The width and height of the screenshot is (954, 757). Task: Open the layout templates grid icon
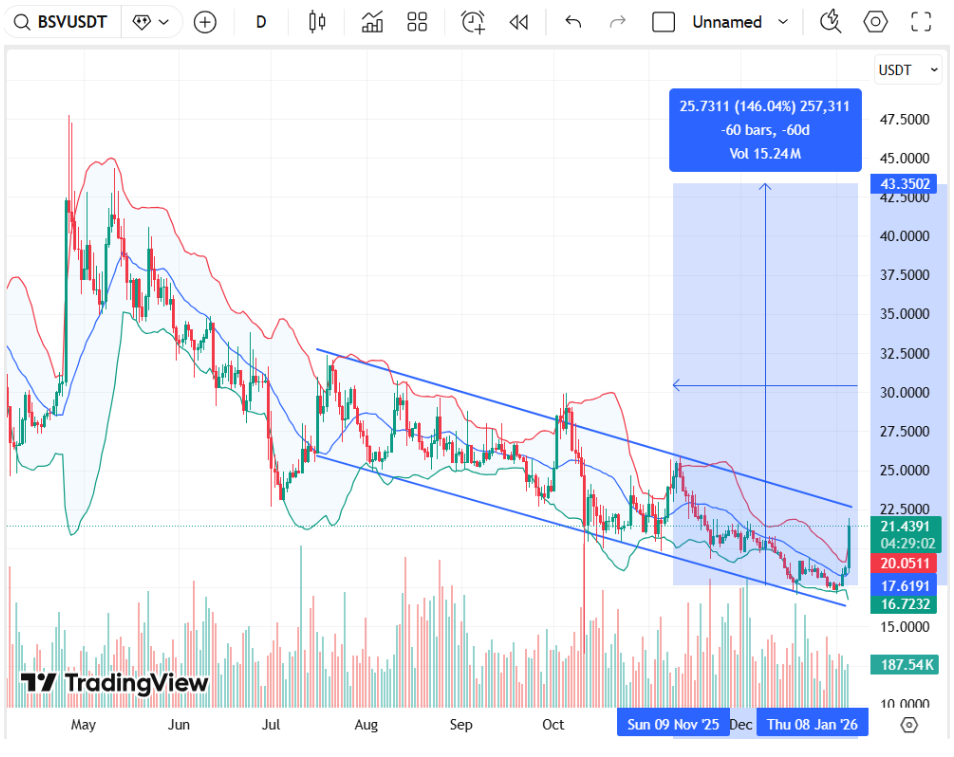[417, 22]
